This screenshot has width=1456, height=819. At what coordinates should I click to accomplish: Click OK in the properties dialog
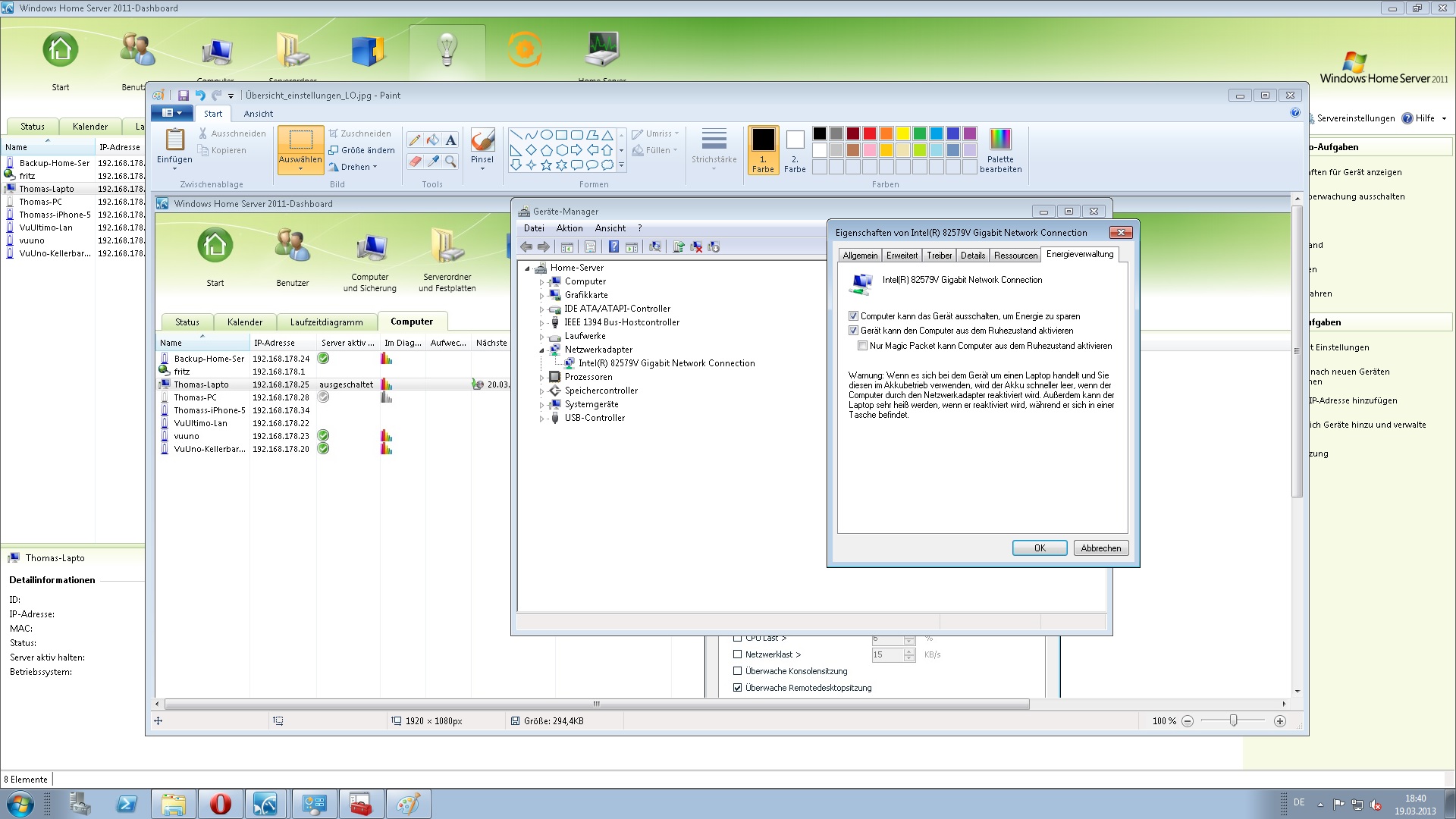pyautogui.click(x=1040, y=548)
